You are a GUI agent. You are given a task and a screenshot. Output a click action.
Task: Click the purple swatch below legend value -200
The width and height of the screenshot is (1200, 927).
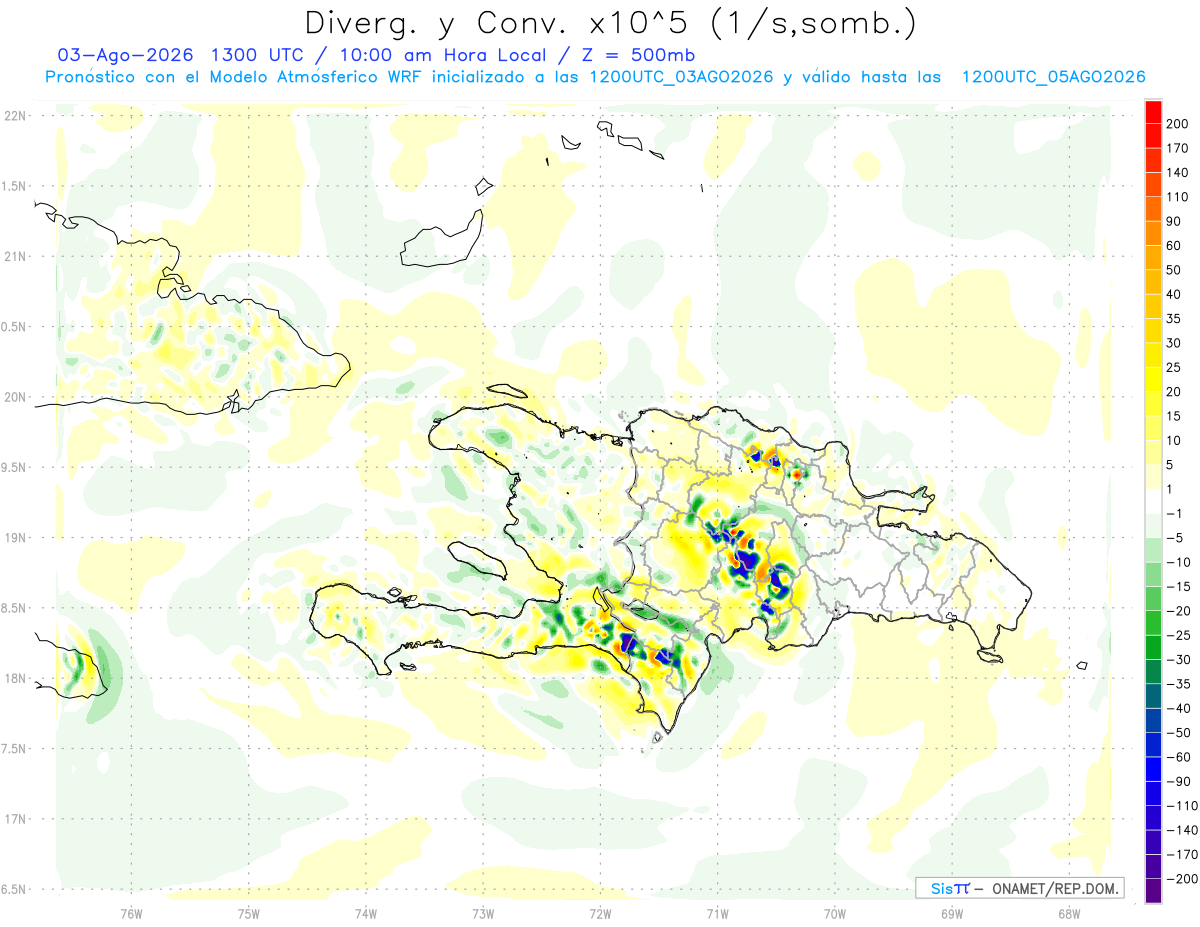[x=1153, y=891]
